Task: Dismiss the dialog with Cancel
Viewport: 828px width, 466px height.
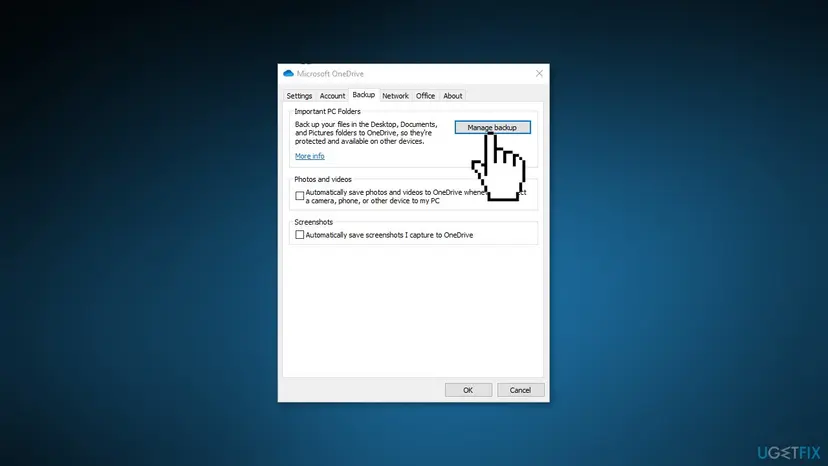Action: pyautogui.click(x=520, y=390)
